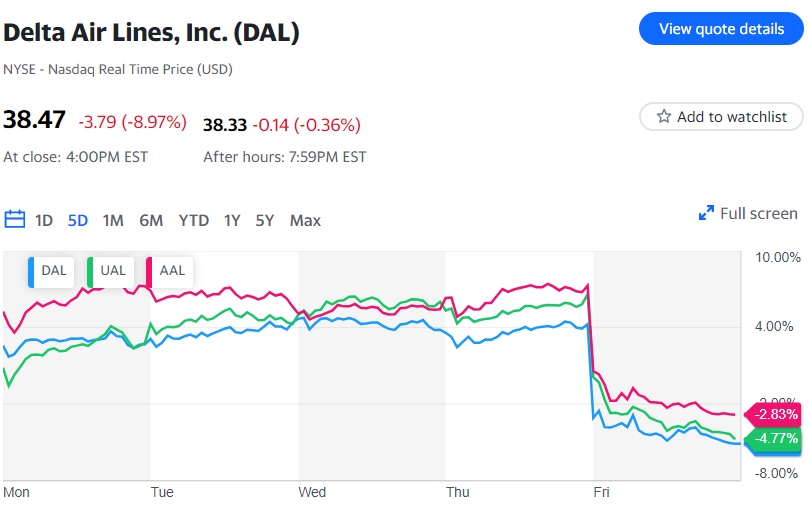
Task: Click the -2.83% AAL value tag
Action: pyautogui.click(x=775, y=414)
